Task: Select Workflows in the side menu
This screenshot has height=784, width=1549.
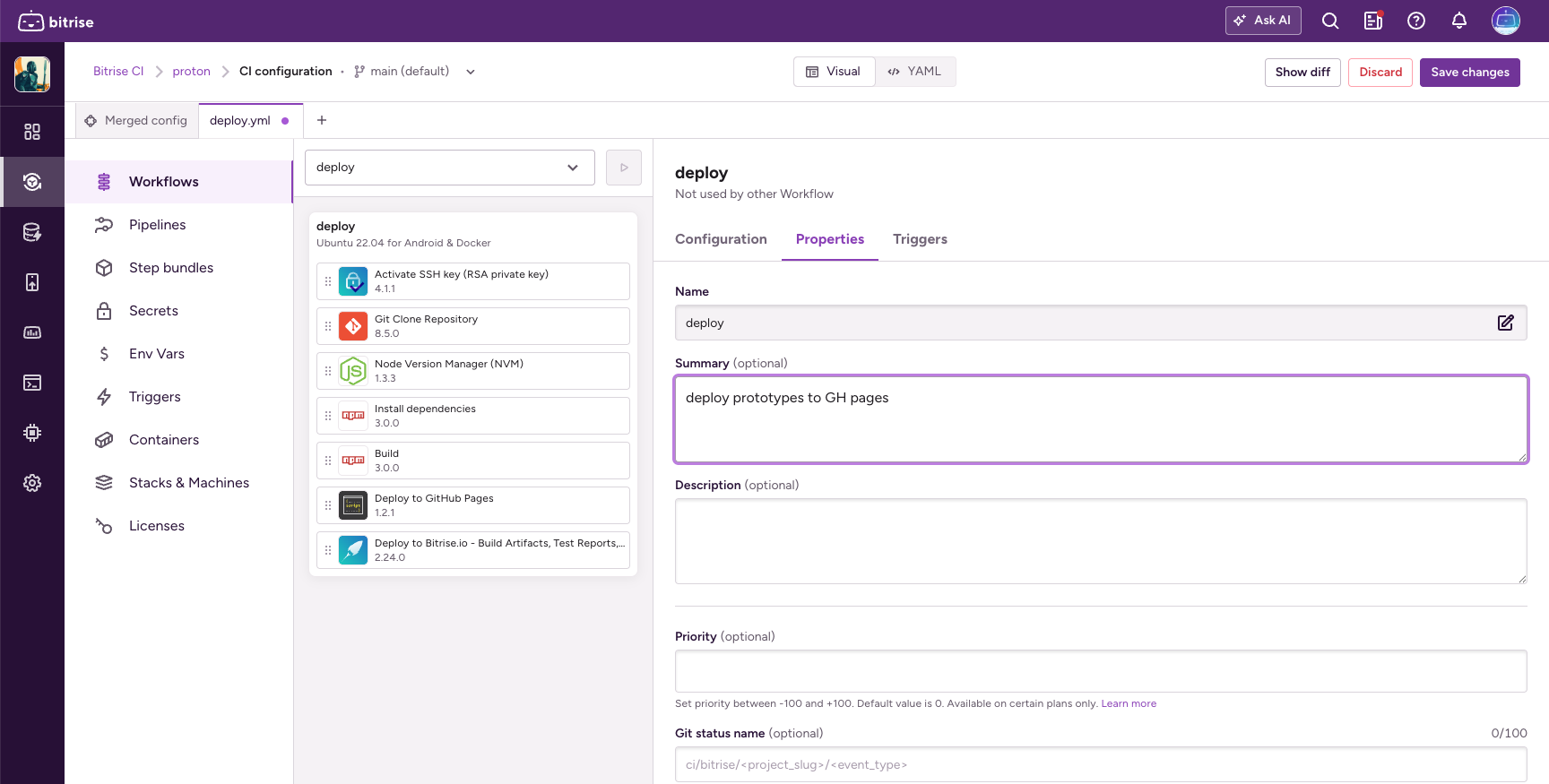Action: (x=179, y=182)
